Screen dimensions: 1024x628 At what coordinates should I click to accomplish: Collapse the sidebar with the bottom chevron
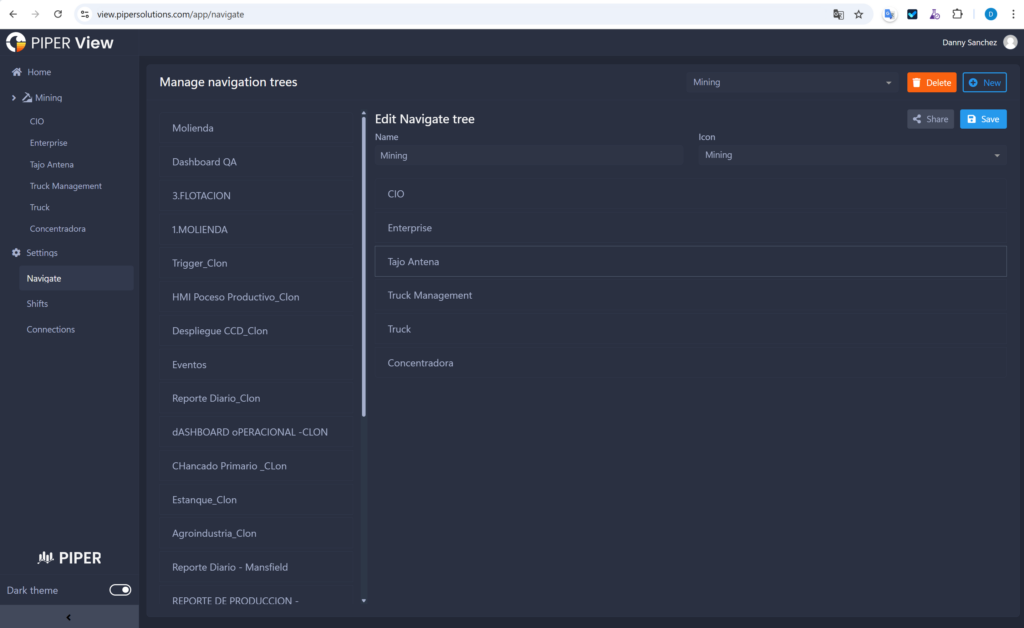pyautogui.click(x=68, y=617)
